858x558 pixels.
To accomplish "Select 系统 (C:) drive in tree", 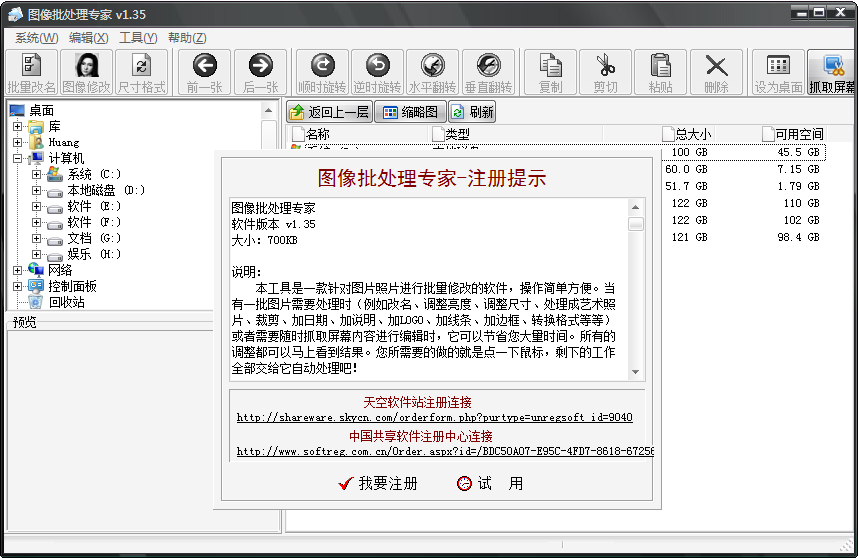I will (94, 175).
